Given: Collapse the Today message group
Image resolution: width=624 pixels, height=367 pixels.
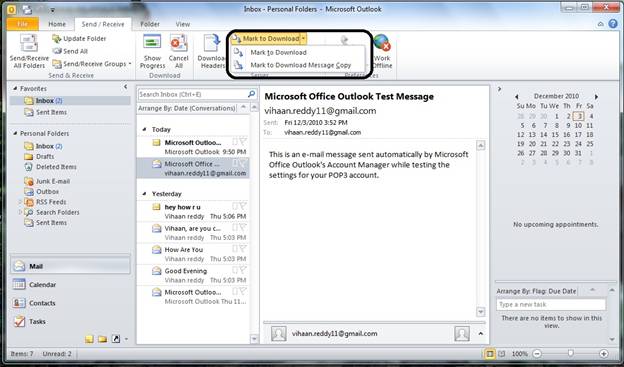Looking at the screenshot, I should click(144, 129).
